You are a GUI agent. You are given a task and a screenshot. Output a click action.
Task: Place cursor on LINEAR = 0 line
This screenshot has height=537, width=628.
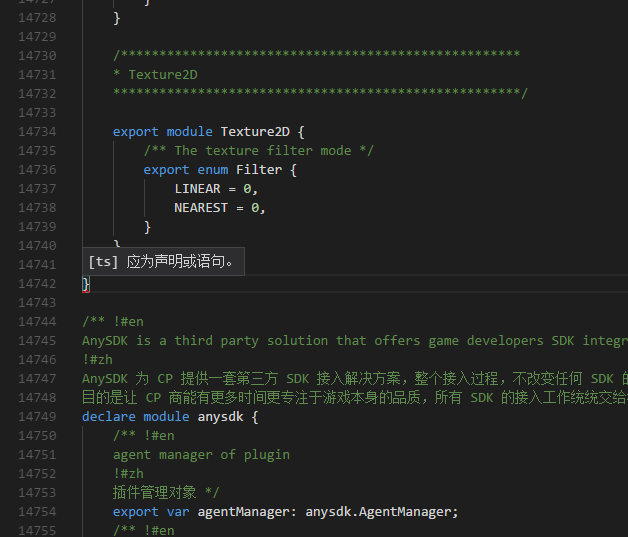tap(216, 188)
